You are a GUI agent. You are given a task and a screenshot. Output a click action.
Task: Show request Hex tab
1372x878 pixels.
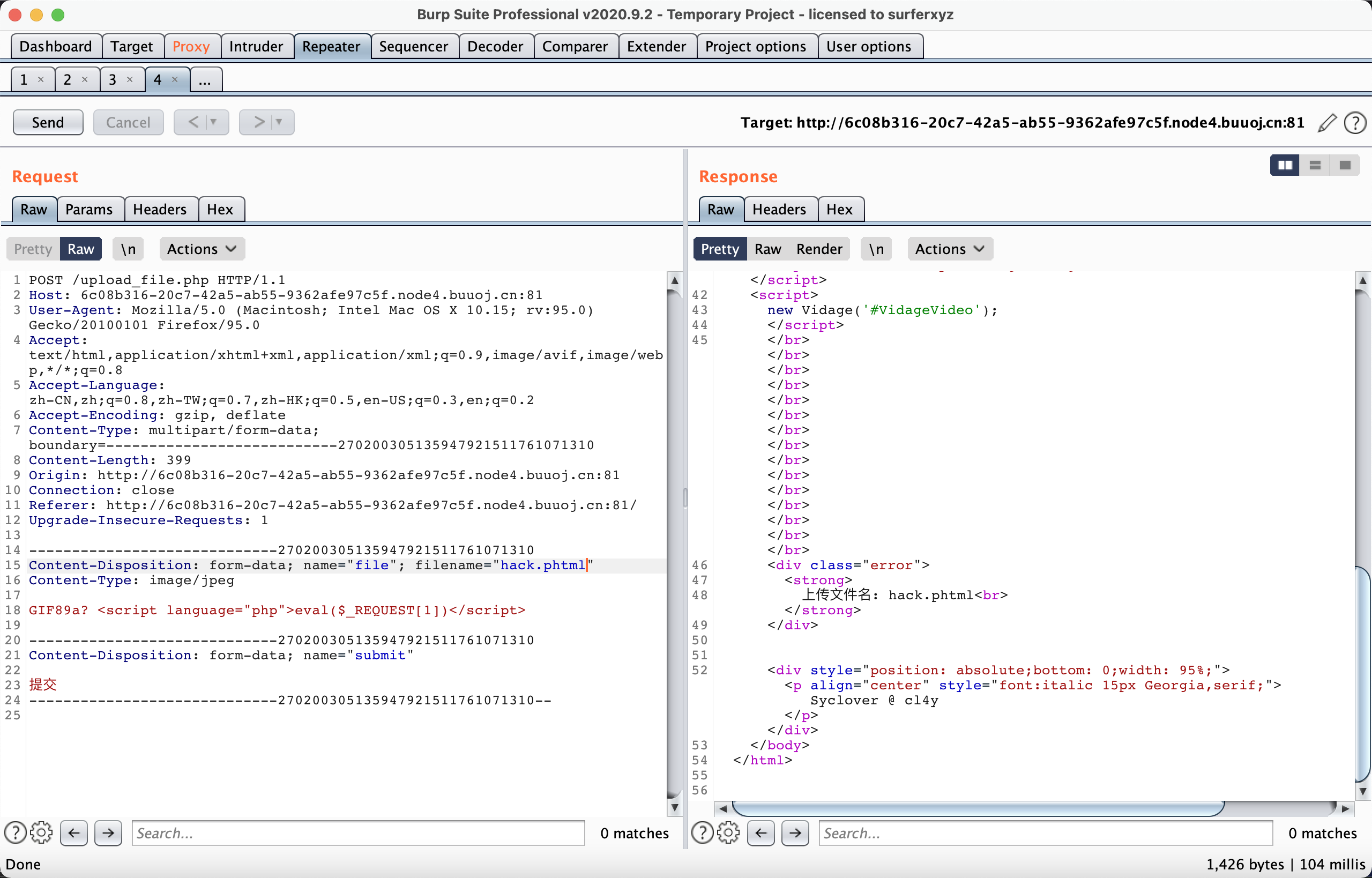[x=220, y=209]
